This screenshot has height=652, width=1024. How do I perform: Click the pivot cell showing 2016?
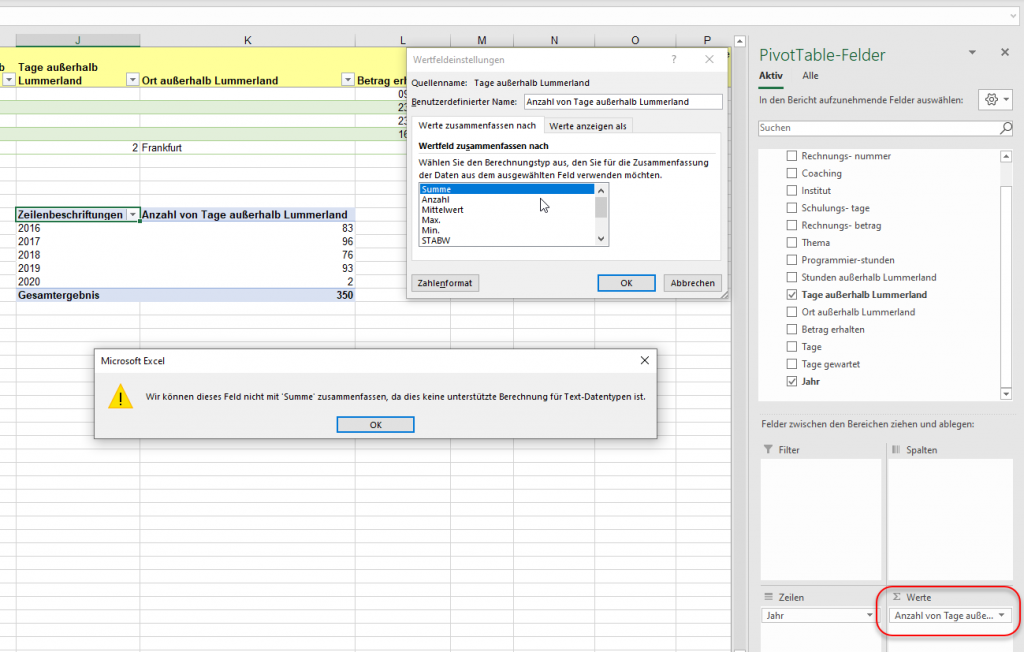(78, 228)
